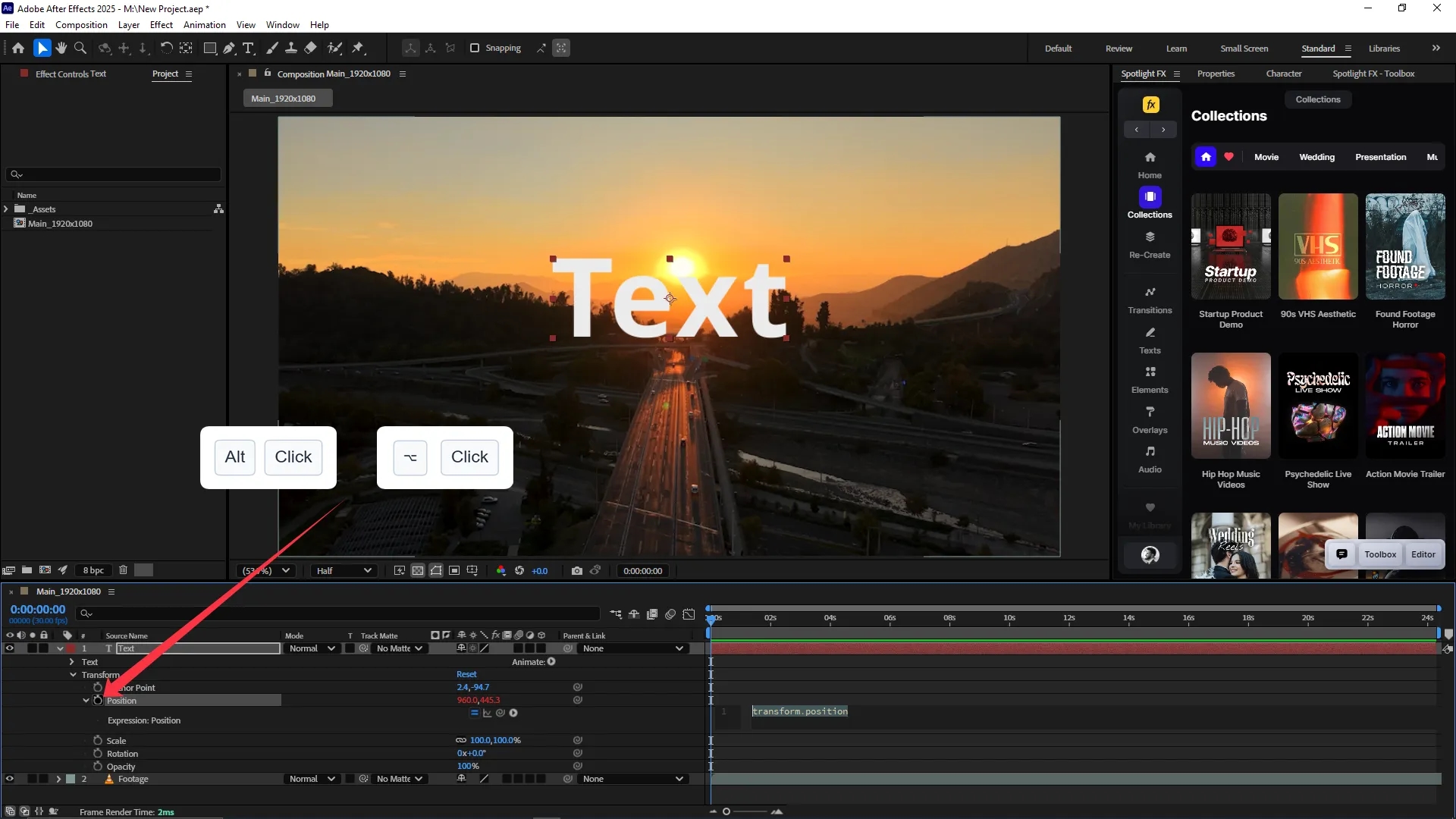Select the Rectangle shape tool
1456x819 pixels.
click(x=210, y=48)
